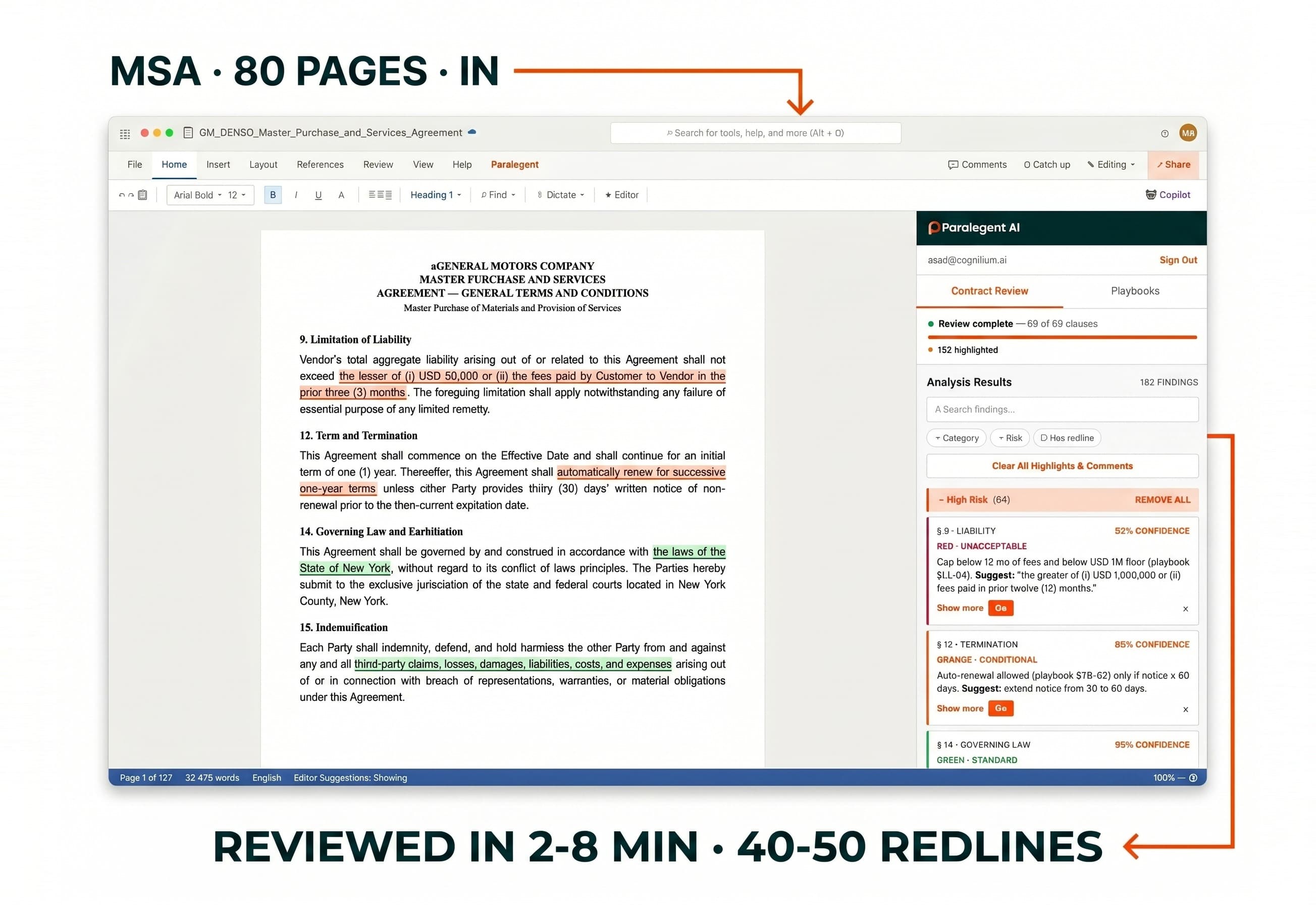Image resolution: width=1316 pixels, height=905 pixels.
Task: Switch to the References tab
Action: point(320,165)
